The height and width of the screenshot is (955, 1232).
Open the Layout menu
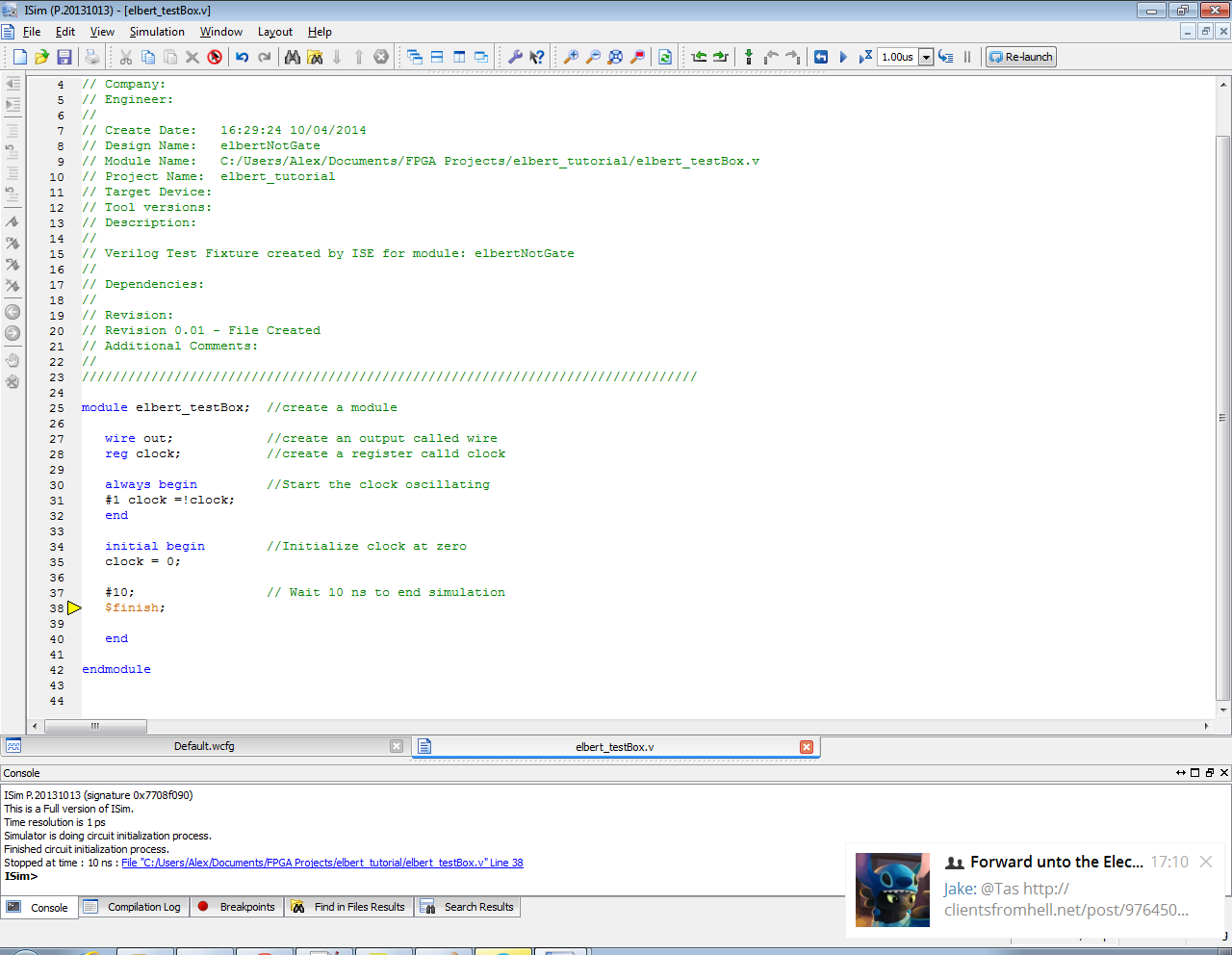[x=275, y=32]
